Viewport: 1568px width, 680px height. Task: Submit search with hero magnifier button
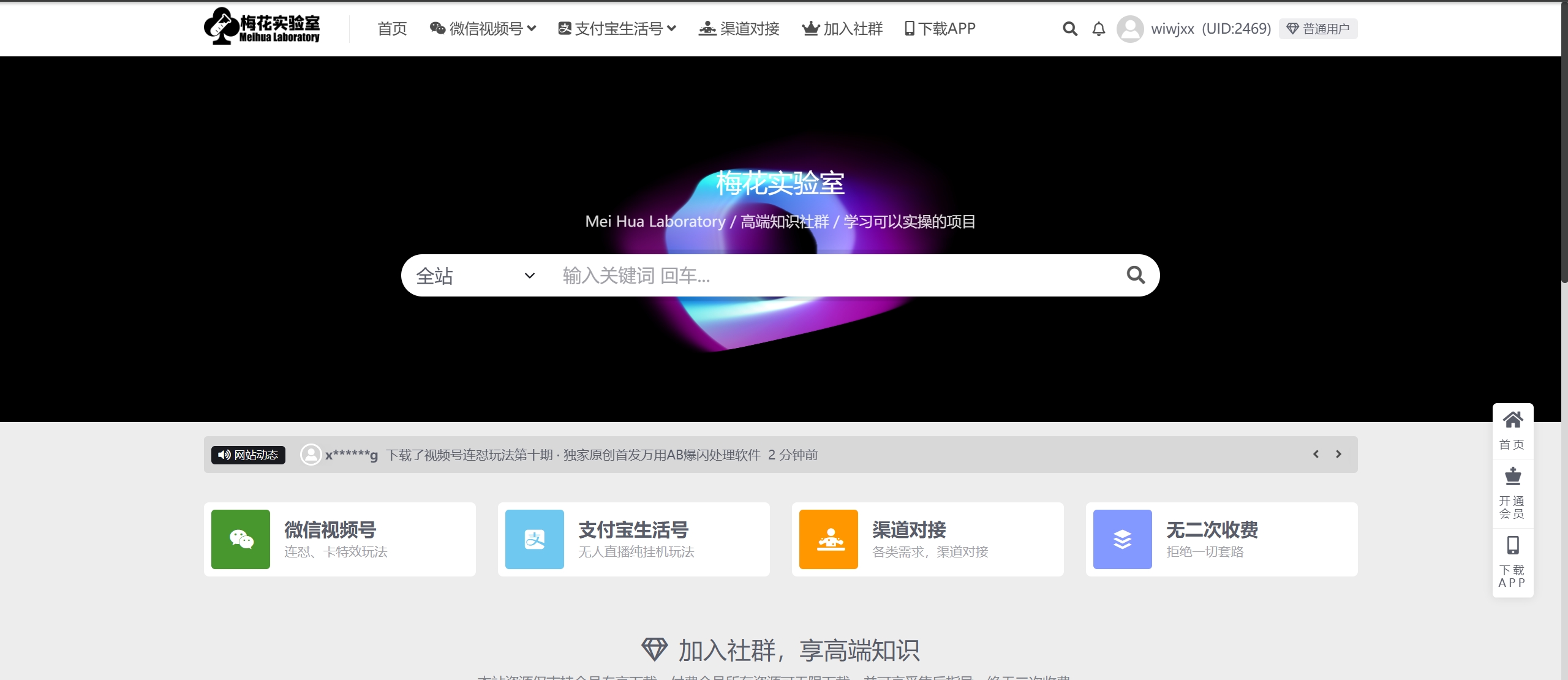(x=1136, y=275)
